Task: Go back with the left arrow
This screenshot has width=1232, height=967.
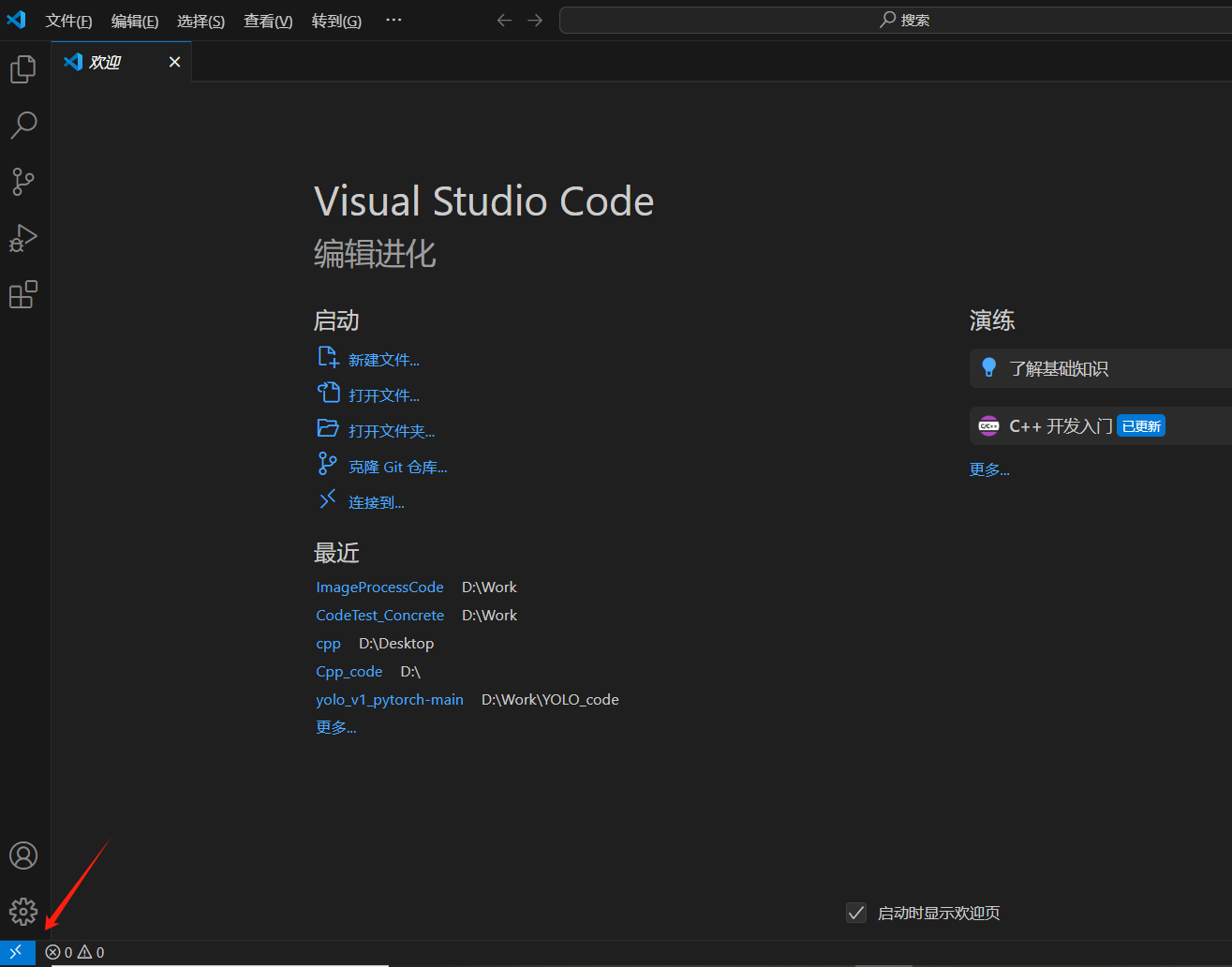Action: click(504, 20)
